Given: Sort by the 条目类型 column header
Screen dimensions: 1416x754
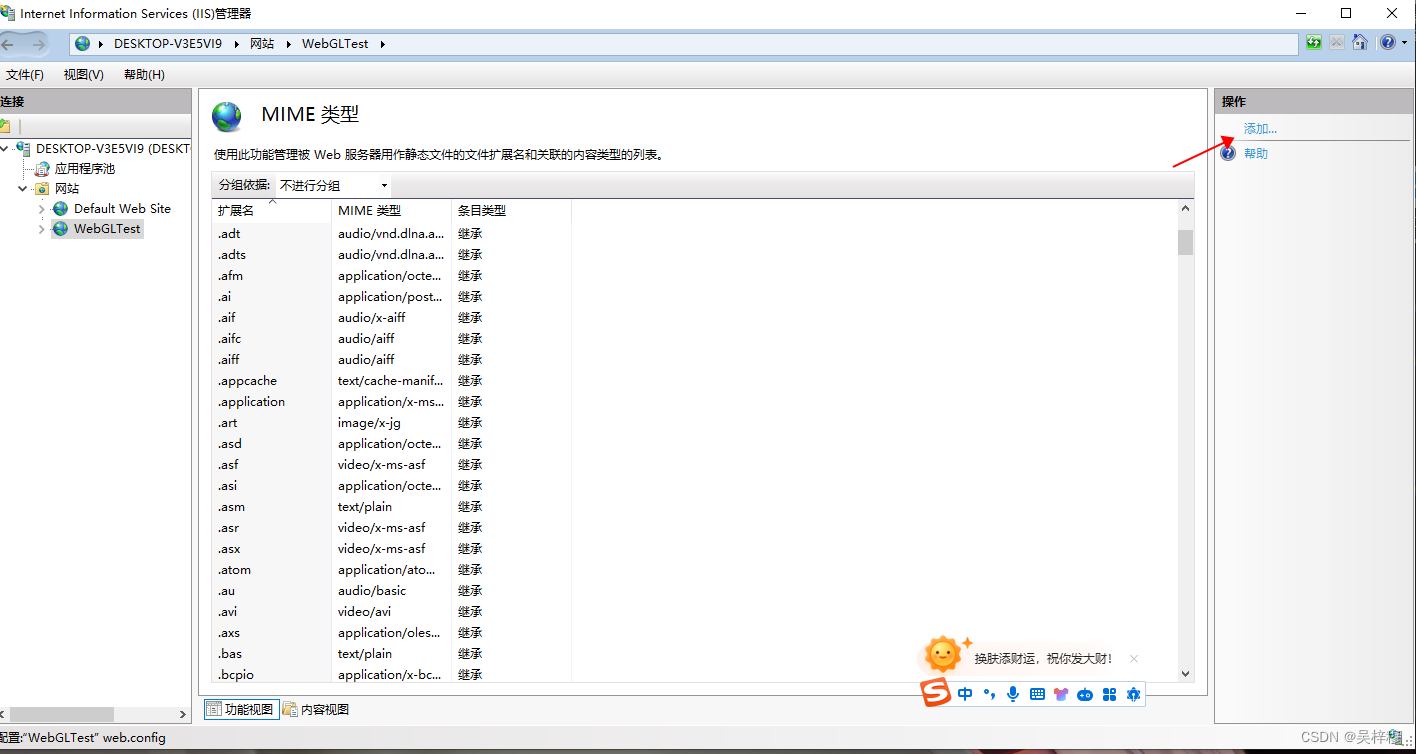Looking at the screenshot, I should [x=511, y=211].
